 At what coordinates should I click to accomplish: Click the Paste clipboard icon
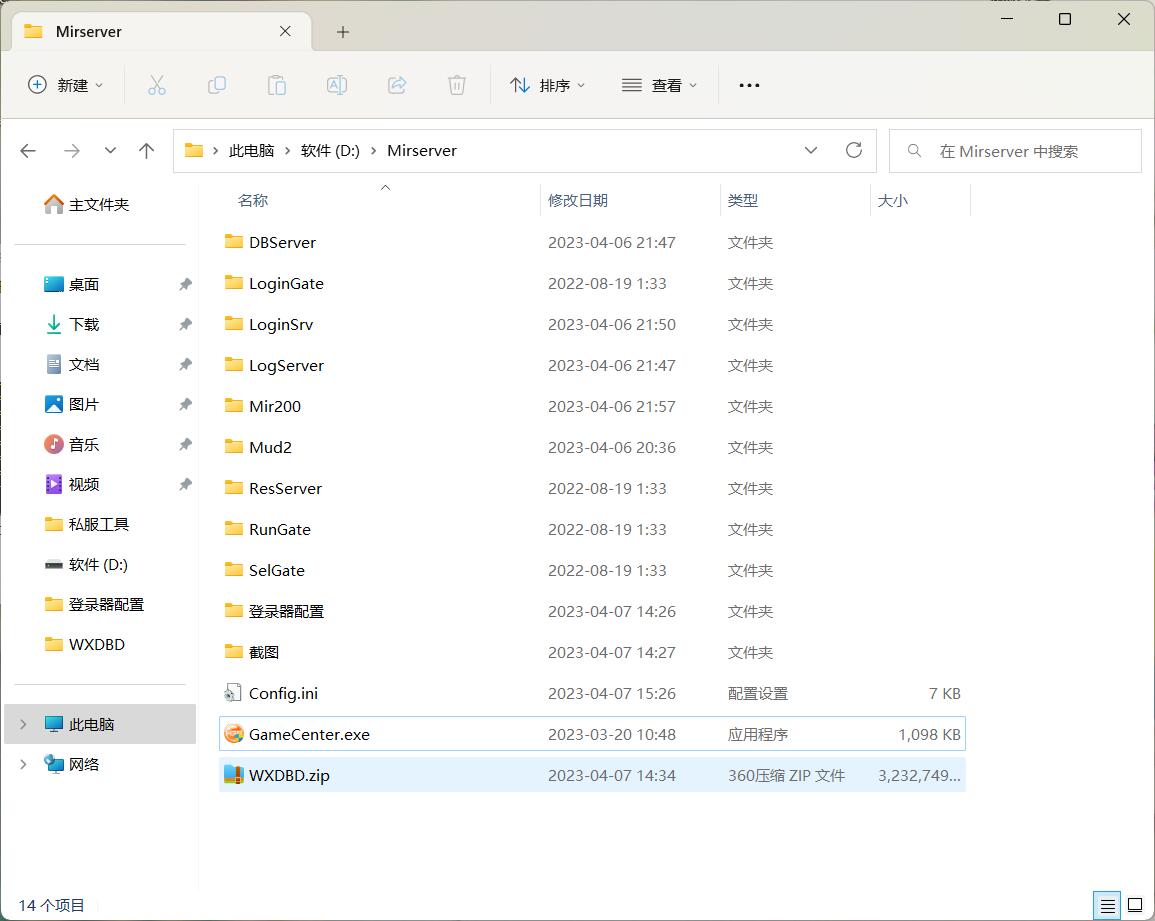(x=277, y=85)
